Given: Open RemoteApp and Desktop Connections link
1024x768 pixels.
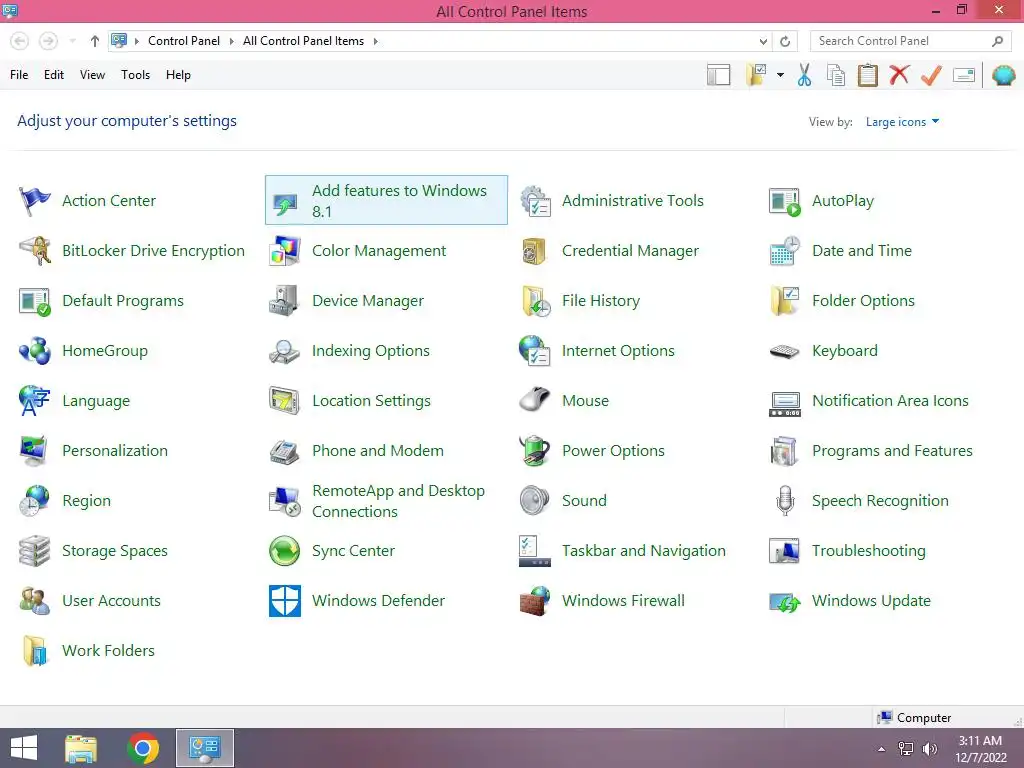Looking at the screenshot, I should [x=398, y=501].
